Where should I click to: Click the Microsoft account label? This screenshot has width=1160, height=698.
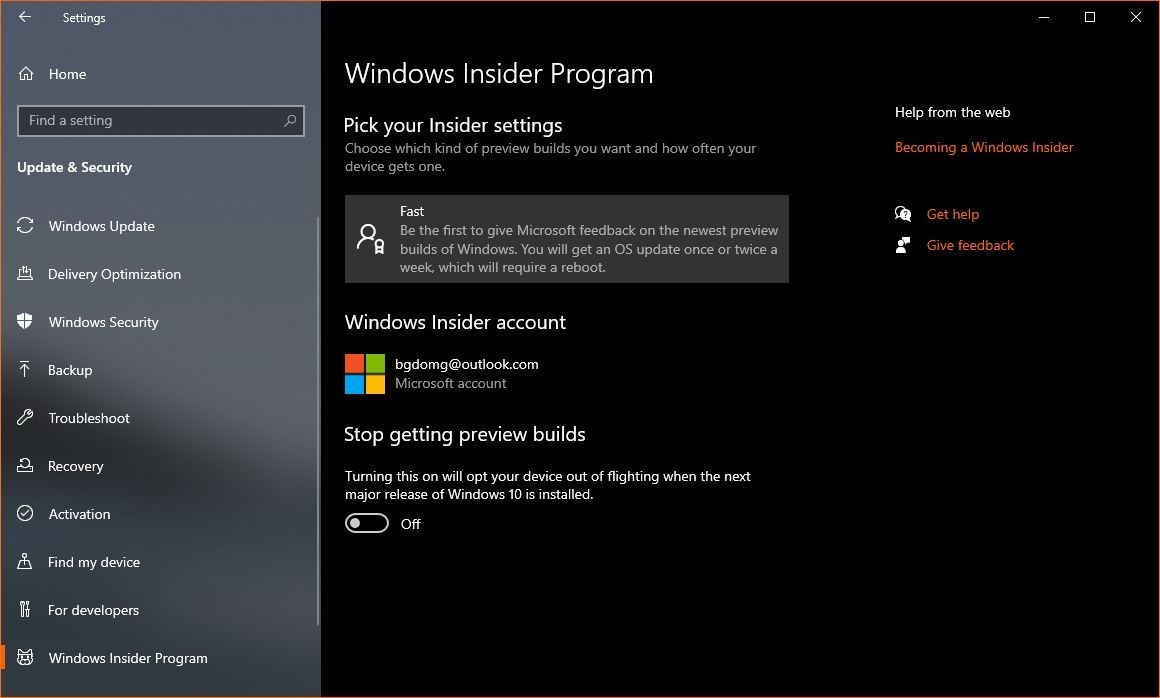click(451, 383)
